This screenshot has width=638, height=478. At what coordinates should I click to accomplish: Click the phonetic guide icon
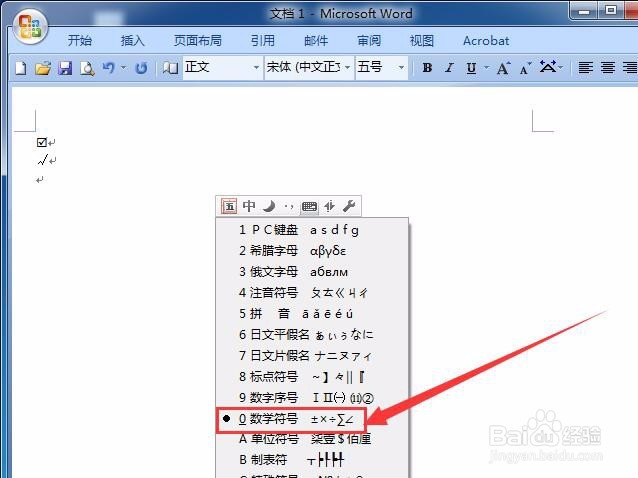point(548,66)
